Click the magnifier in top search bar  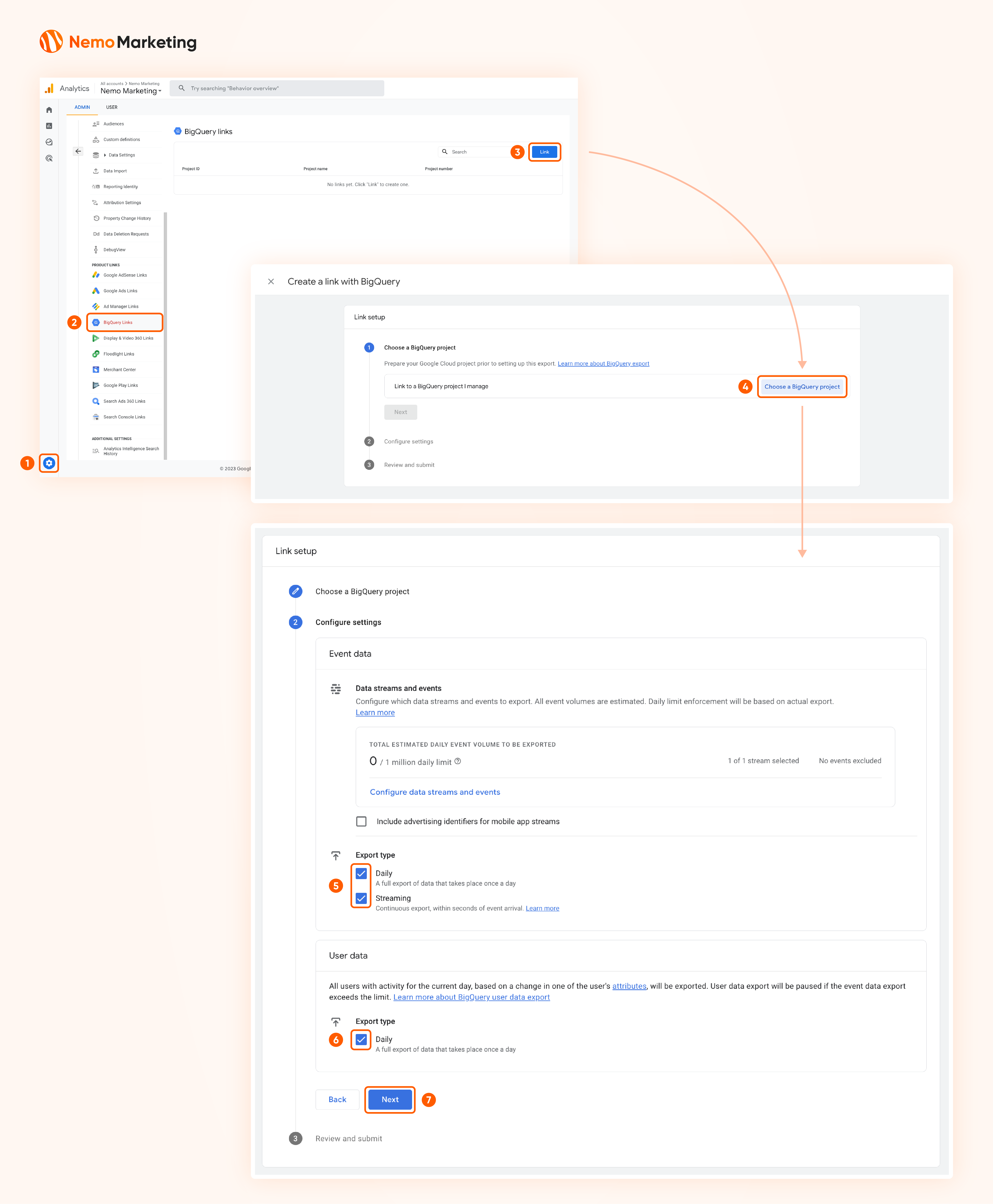pyautogui.click(x=181, y=88)
